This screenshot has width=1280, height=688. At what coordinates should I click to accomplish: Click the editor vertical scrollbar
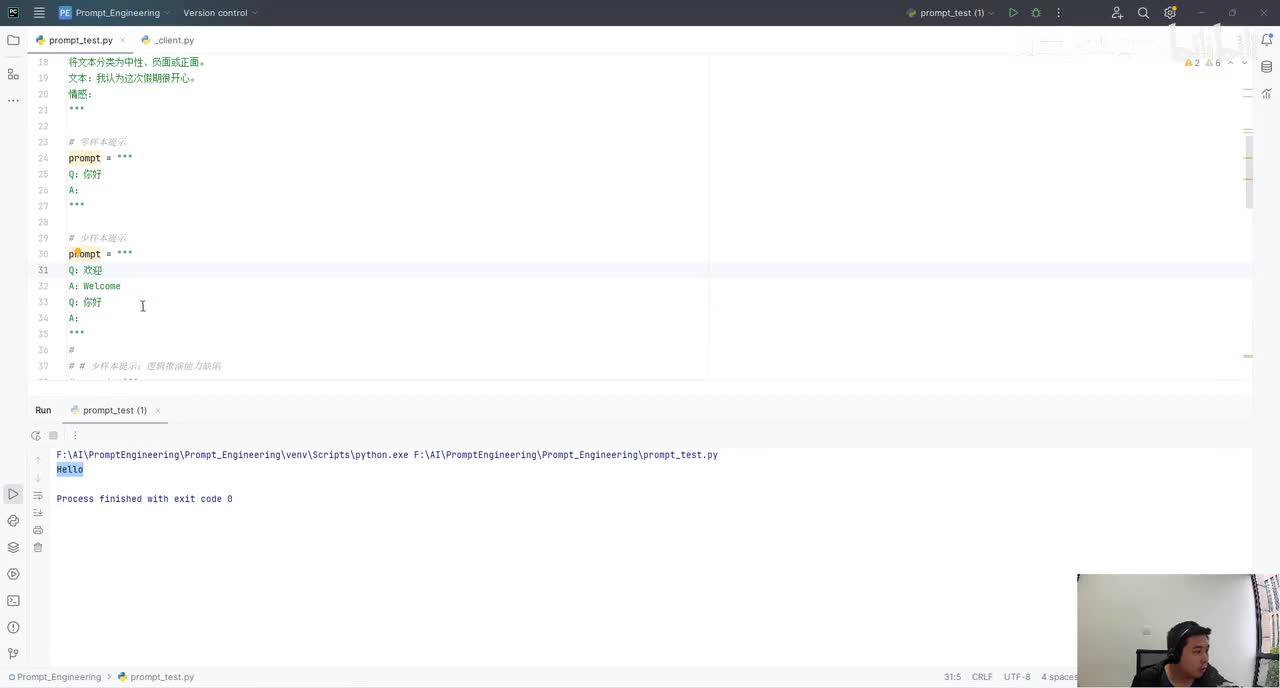click(1249, 170)
